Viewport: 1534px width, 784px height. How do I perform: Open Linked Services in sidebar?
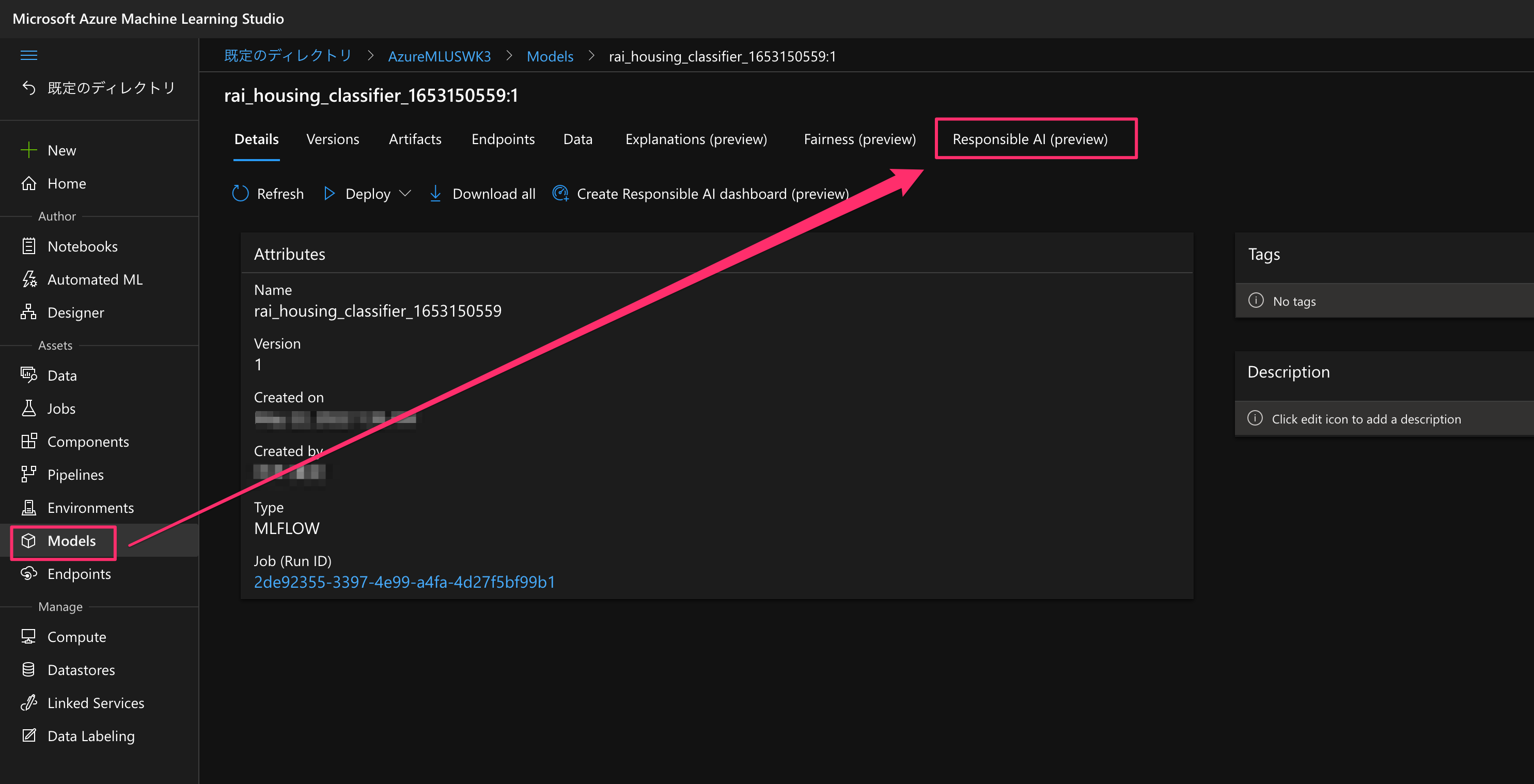click(x=95, y=702)
